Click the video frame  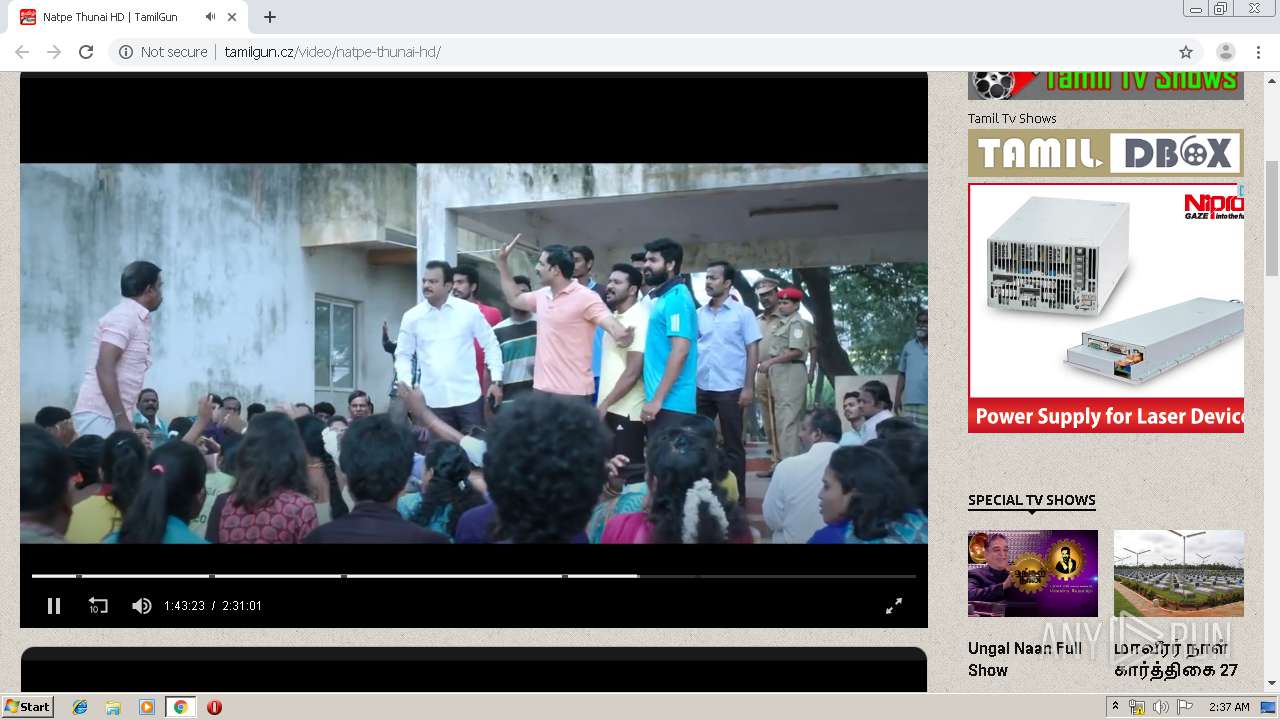[x=474, y=353]
